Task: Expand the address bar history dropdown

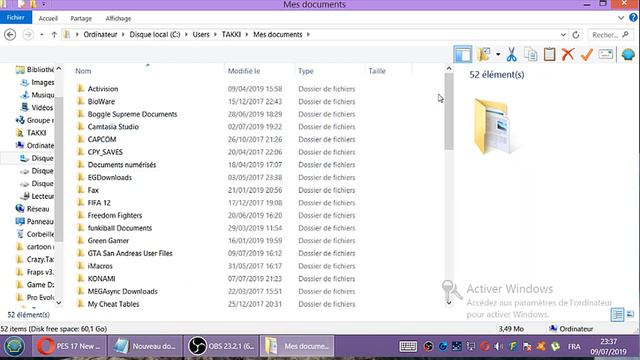Action: tap(563, 35)
